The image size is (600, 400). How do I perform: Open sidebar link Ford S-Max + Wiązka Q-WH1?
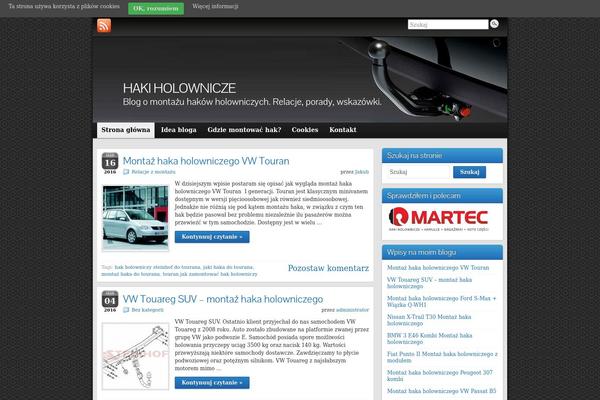pos(441,301)
